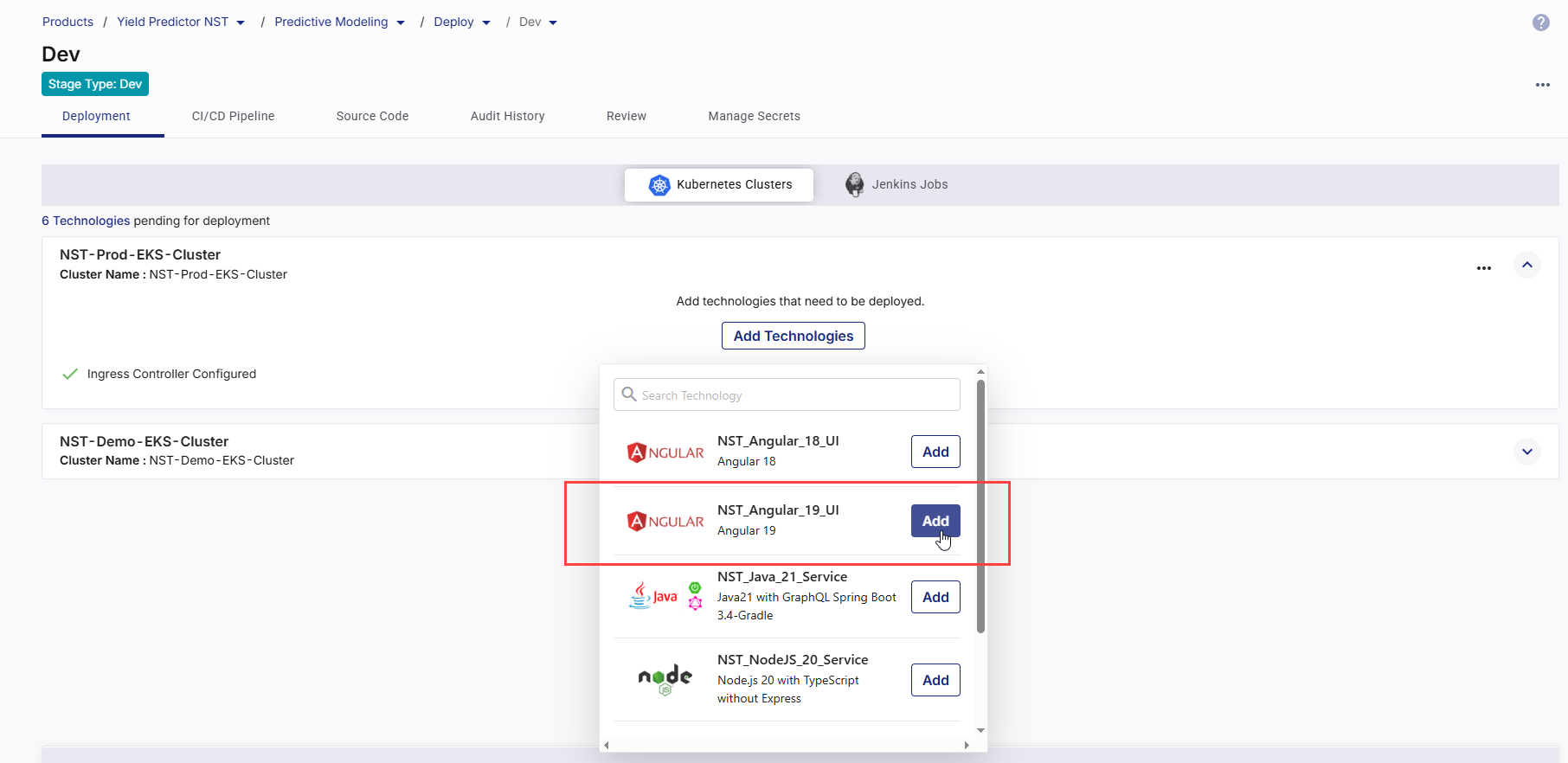Switch to the CI/CD Pipeline tab
The height and width of the screenshot is (763, 1568).
233,116
